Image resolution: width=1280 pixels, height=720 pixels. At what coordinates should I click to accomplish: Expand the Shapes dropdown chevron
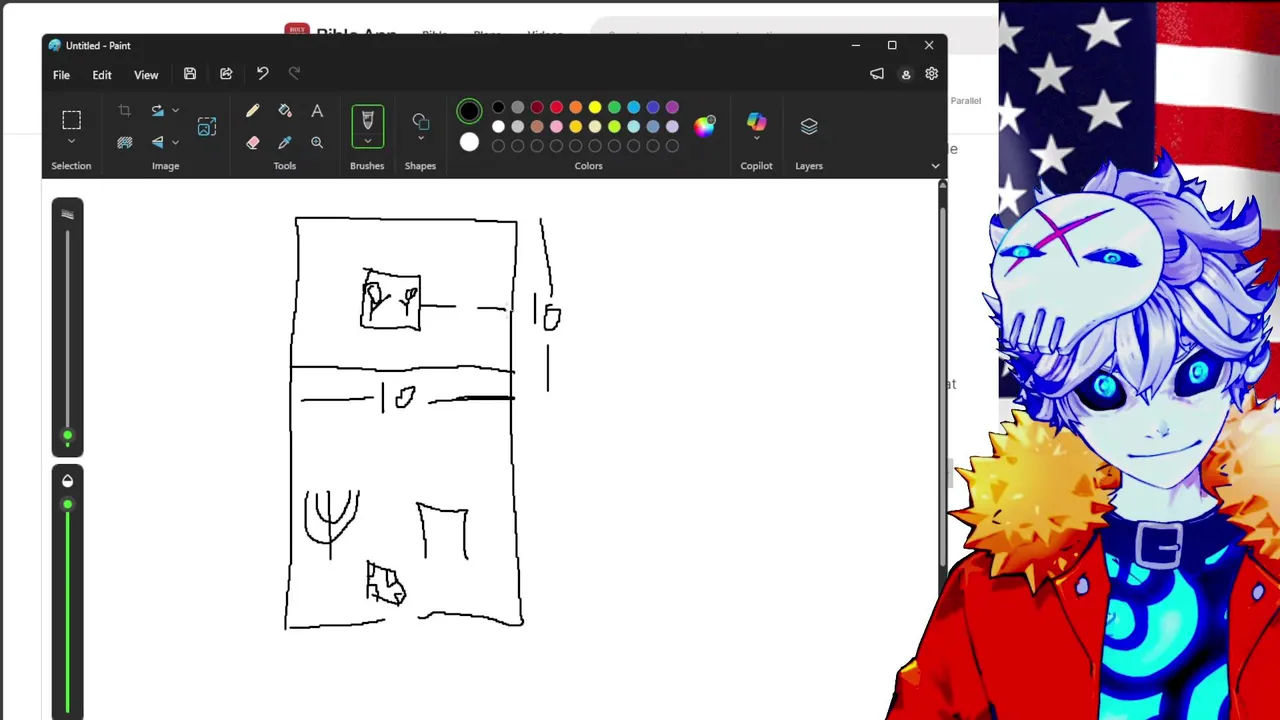[420, 139]
